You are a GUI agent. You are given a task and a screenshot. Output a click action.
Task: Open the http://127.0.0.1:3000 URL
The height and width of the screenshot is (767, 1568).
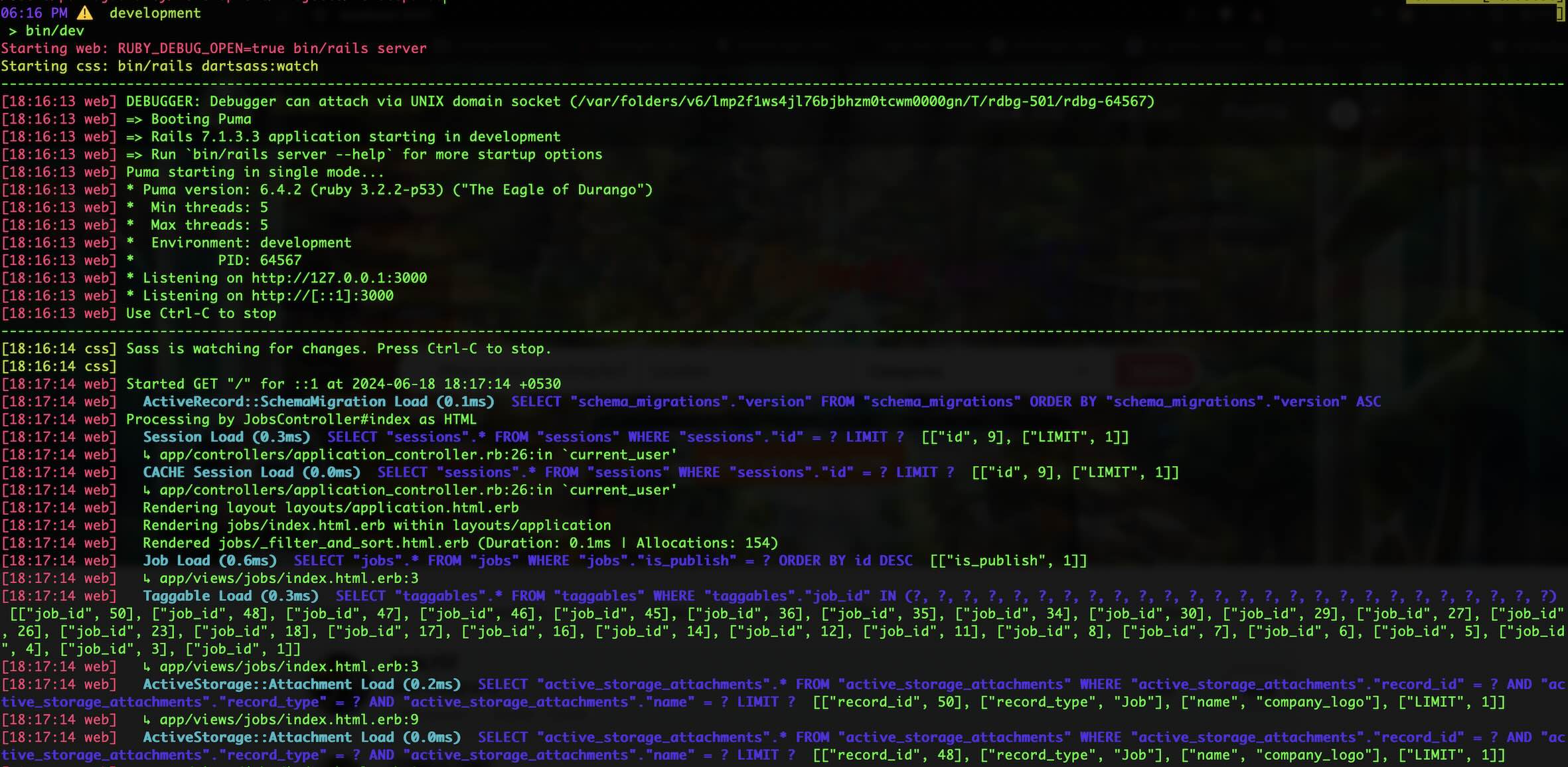click(339, 278)
